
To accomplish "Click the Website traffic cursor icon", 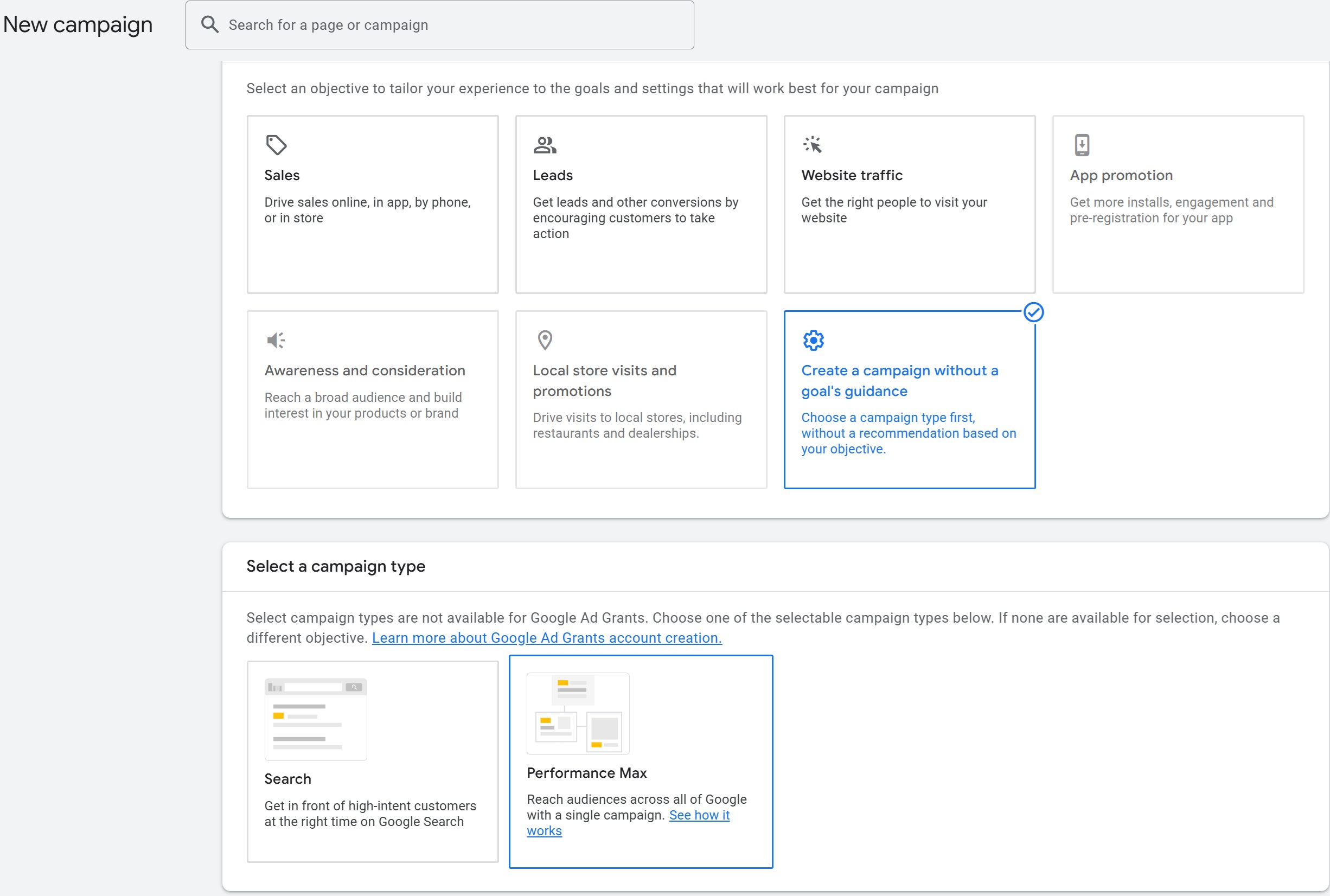I will (813, 145).
